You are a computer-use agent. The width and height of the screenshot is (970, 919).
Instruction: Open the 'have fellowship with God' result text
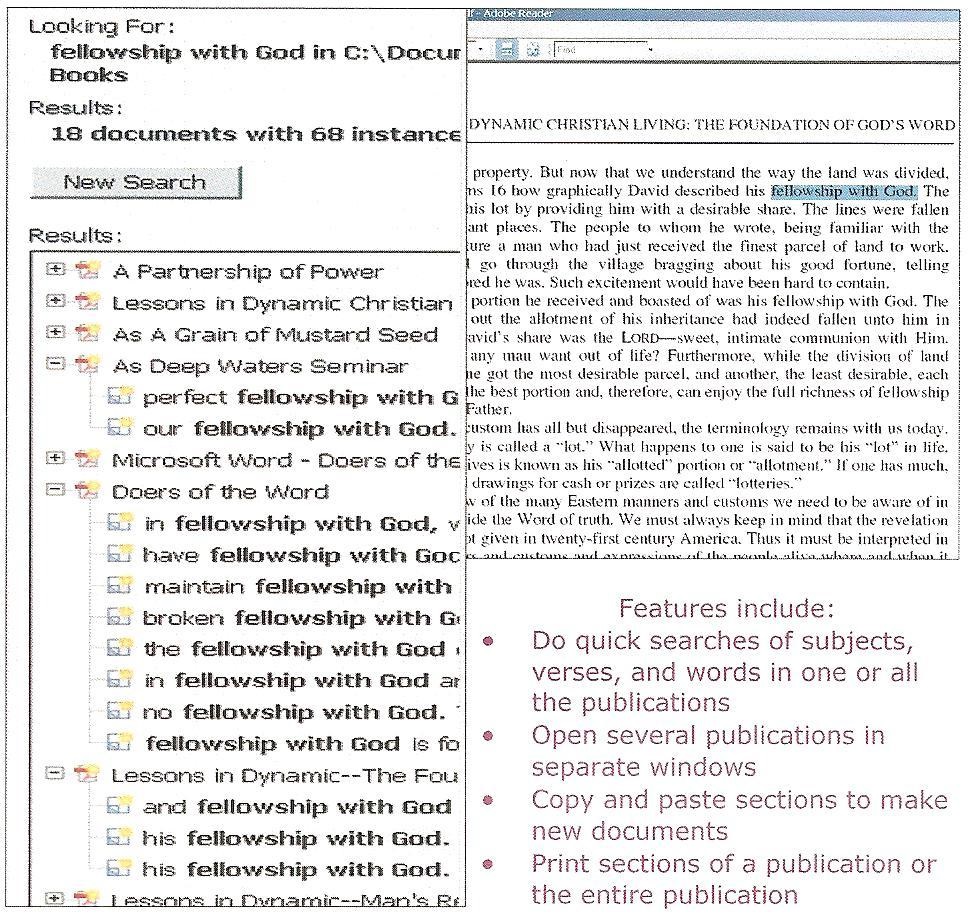click(x=301, y=555)
